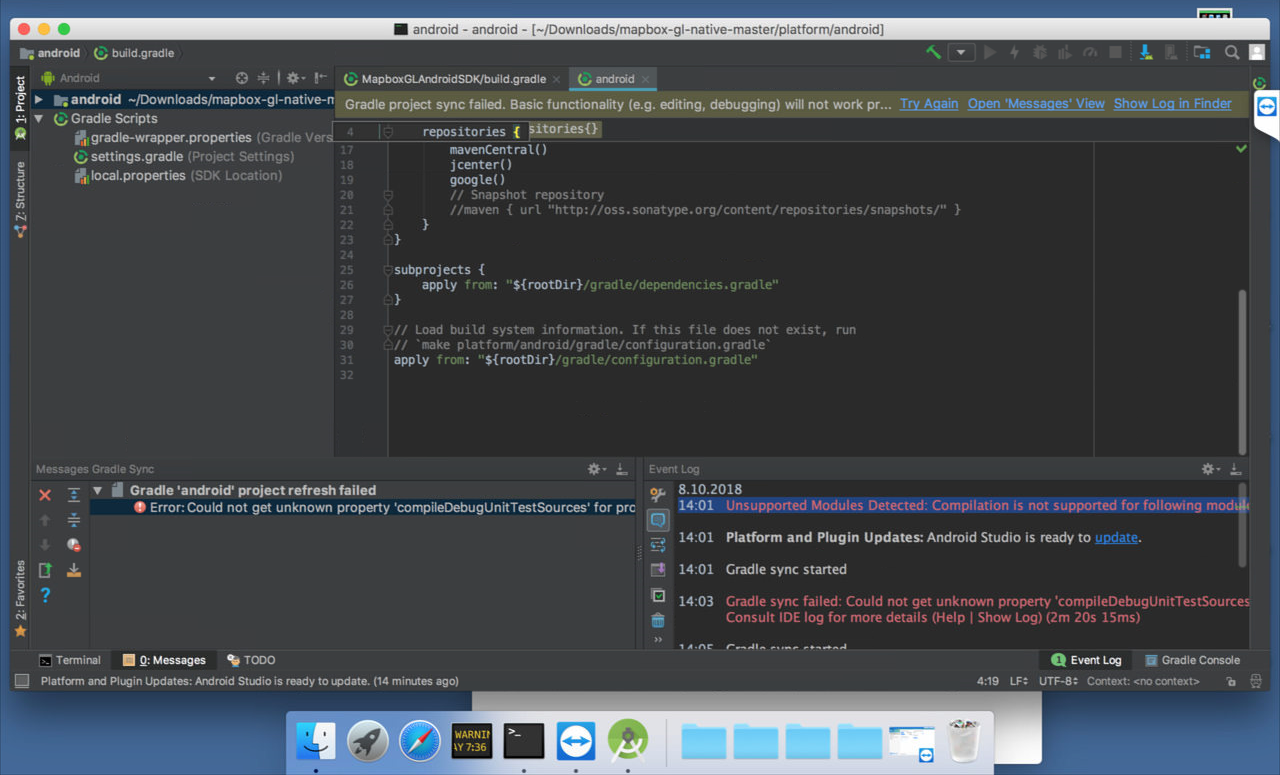Select local.properties in project tree
The height and width of the screenshot is (775, 1280).
138,176
